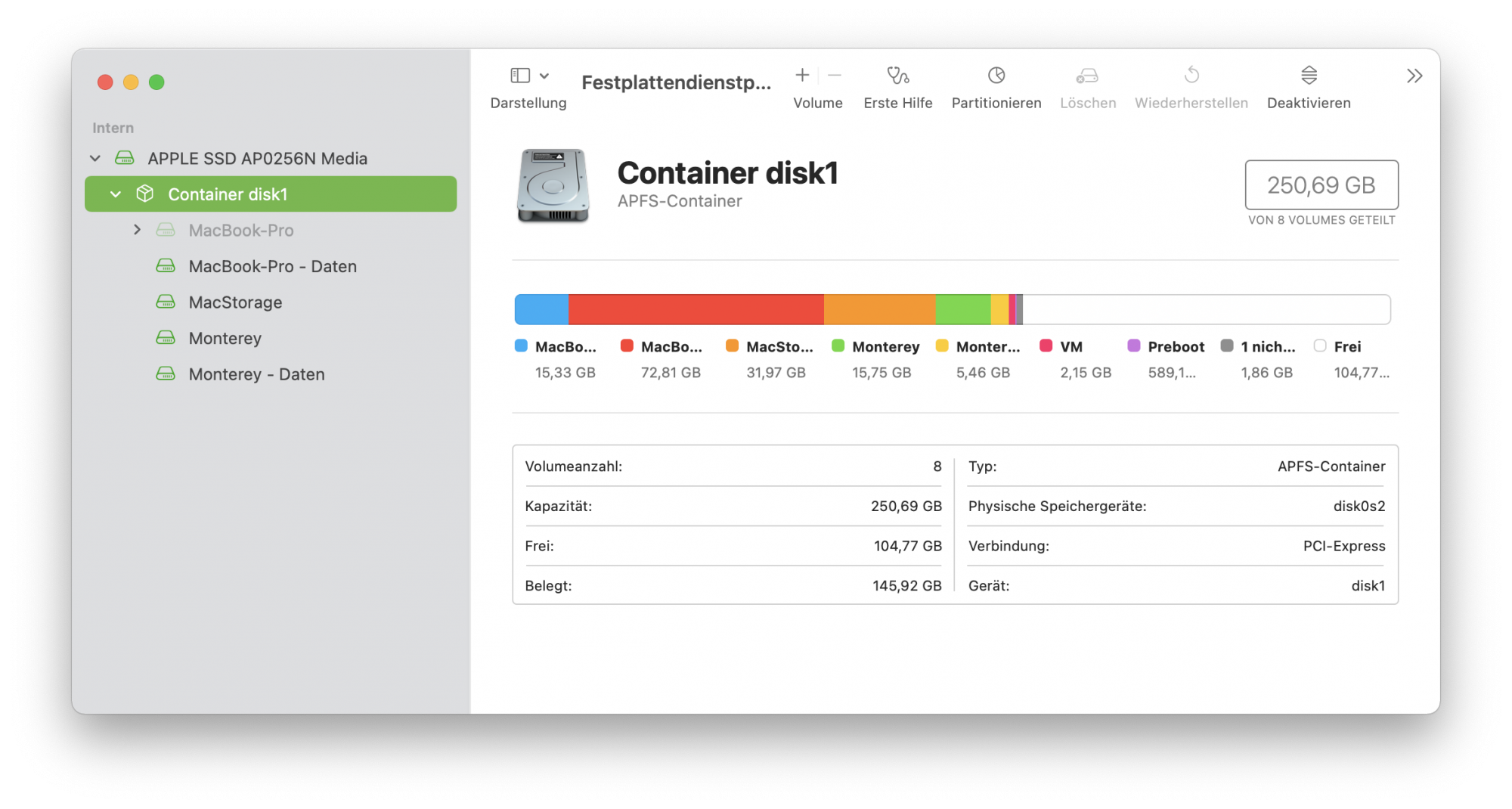Click the add volume plus icon
This screenshot has height=809, width=1512.
point(802,75)
